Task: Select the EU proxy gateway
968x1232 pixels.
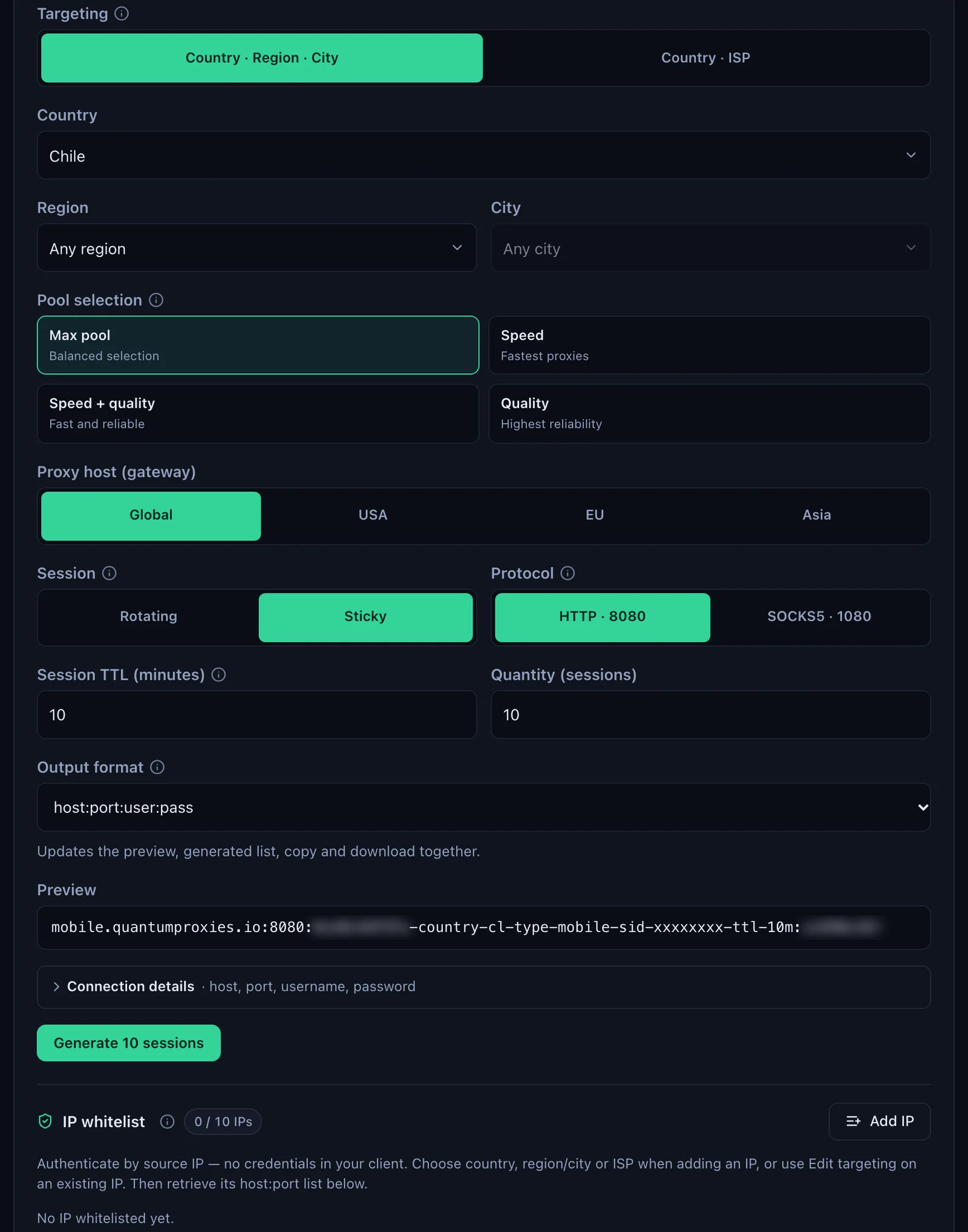Action: click(595, 516)
